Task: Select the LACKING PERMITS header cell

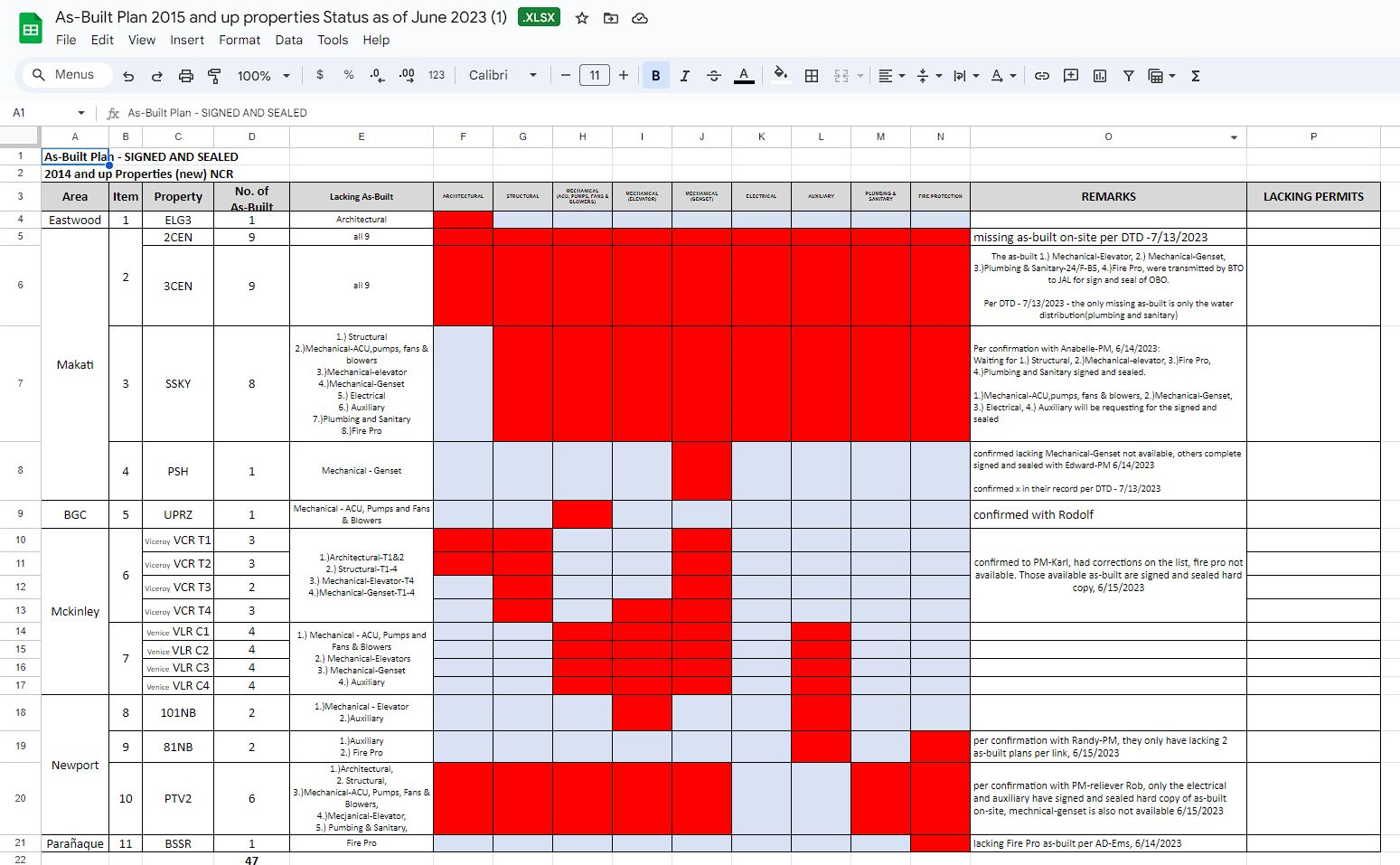Action: (x=1313, y=196)
